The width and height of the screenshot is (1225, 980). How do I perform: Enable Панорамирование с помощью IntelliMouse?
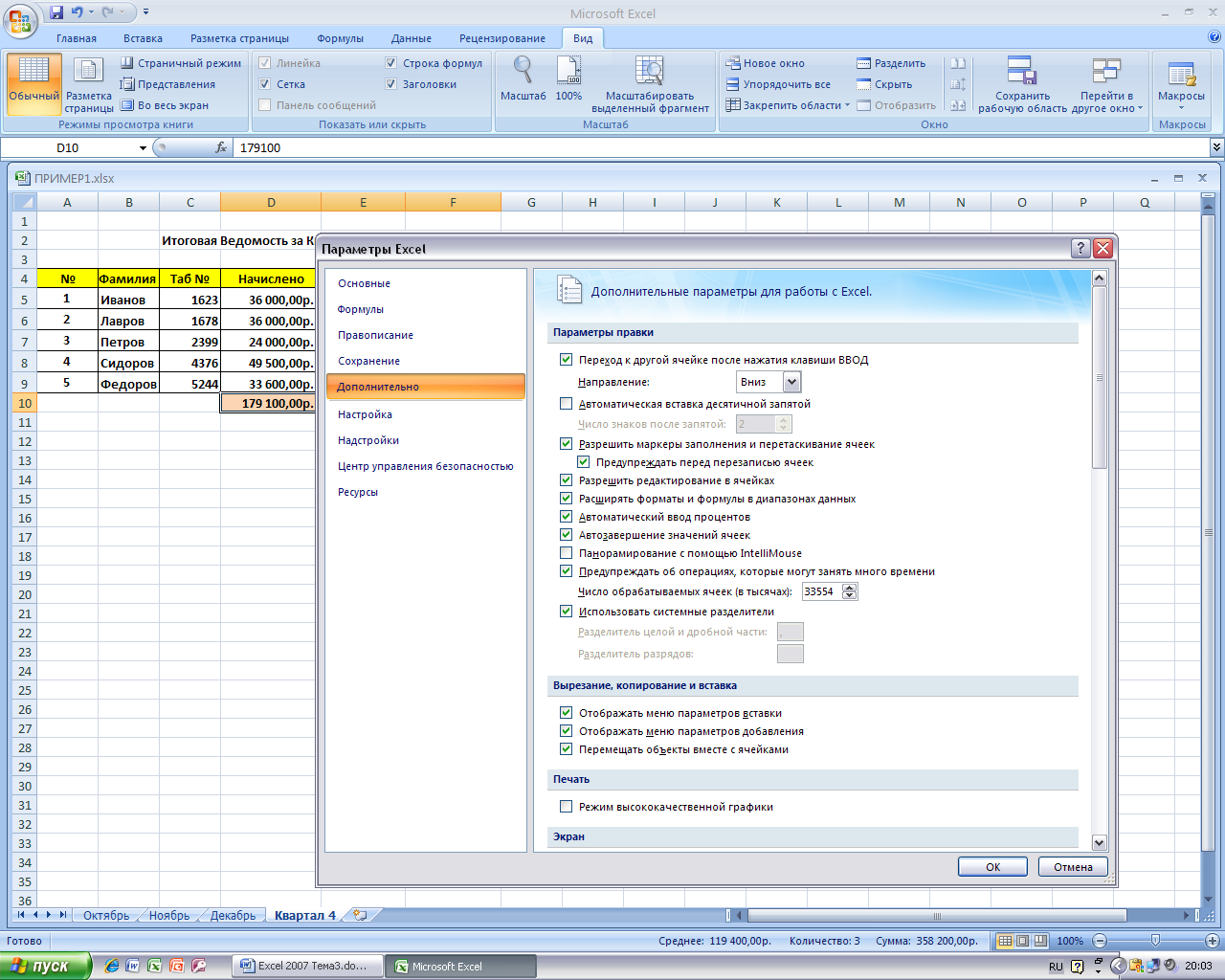point(566,553)
